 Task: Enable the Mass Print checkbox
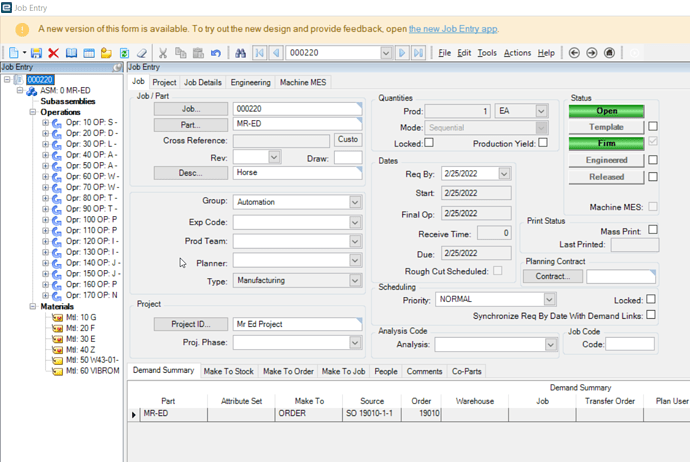click(x=653, y=230)
